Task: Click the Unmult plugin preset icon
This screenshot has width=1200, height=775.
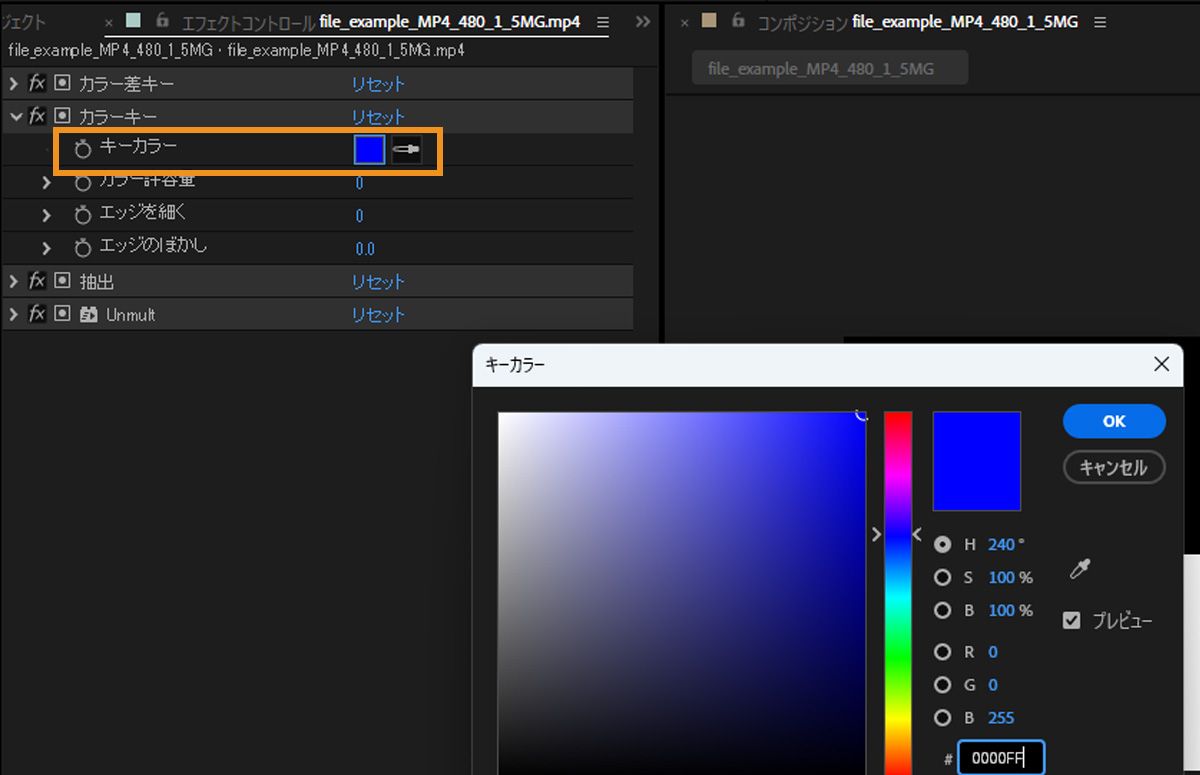Action: [89, 314]
